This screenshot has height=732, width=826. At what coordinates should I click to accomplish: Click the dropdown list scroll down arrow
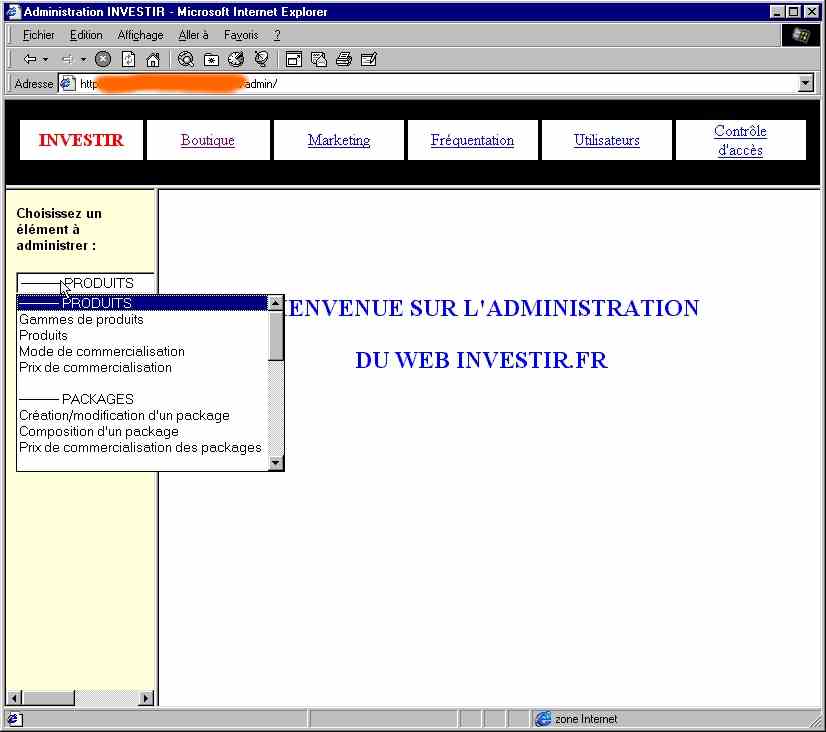[276, 462]
